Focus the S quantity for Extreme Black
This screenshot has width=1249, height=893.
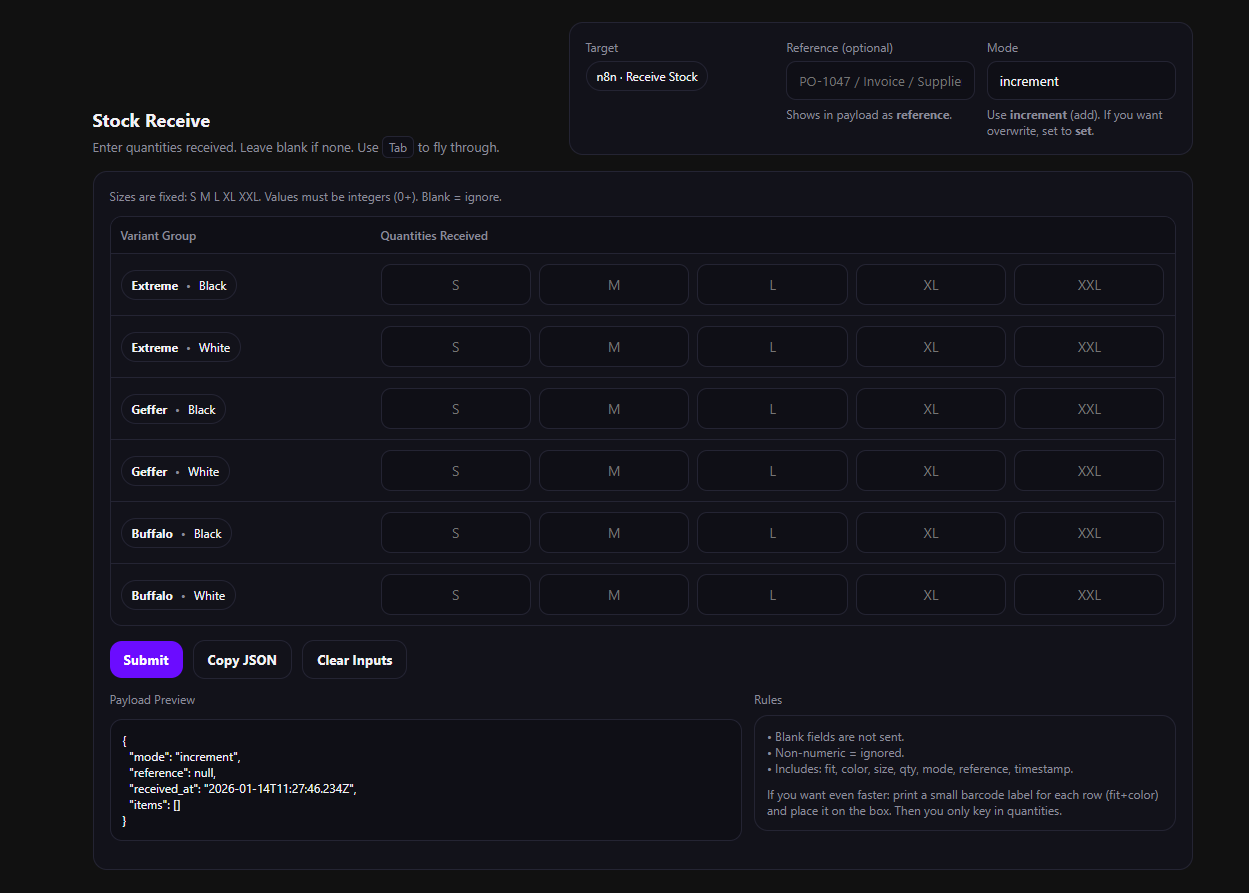[456, 285]
